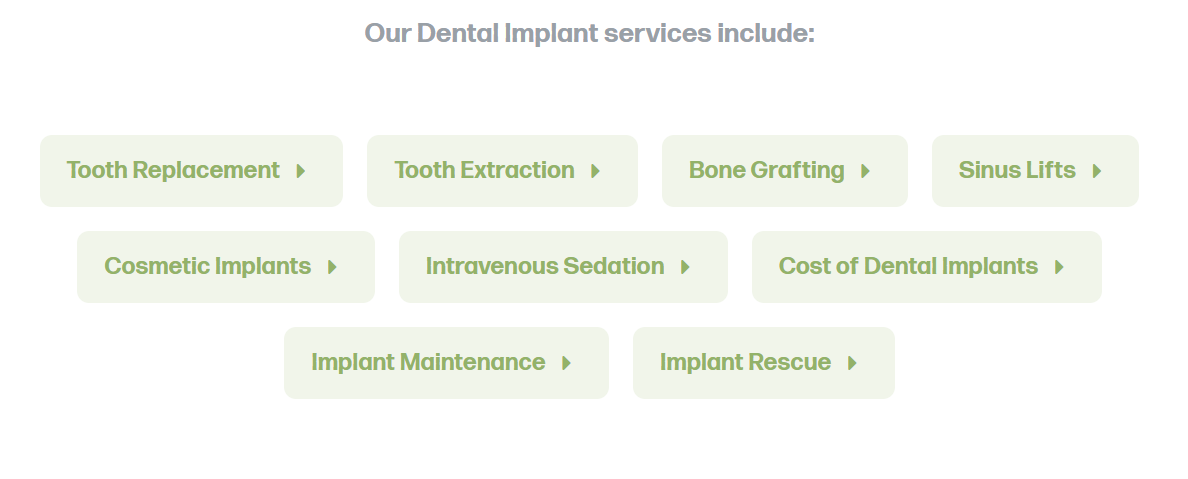Click the arrow icon next to Cosmetic Implants
The image size is (1188, 479).
(x=332, y=267)
